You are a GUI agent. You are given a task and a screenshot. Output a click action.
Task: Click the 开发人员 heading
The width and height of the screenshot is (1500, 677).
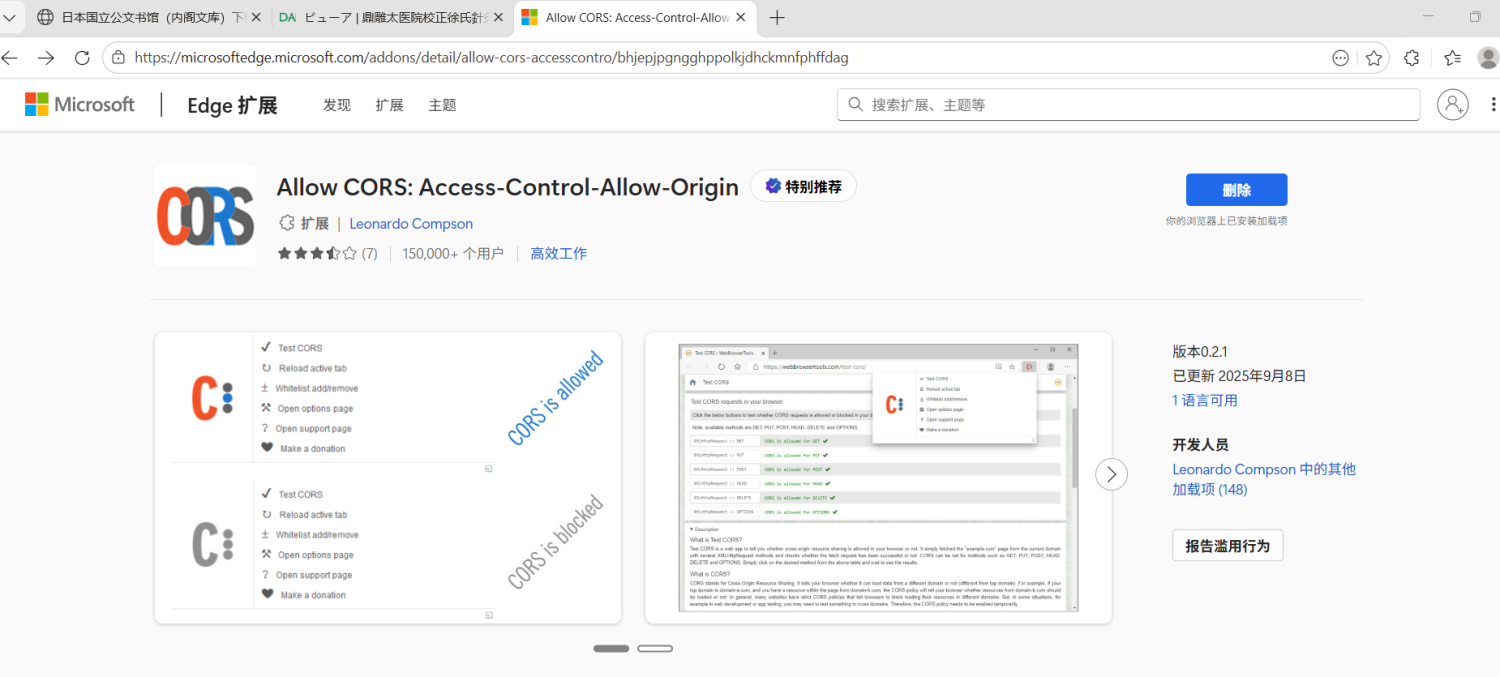point(1201,445)
